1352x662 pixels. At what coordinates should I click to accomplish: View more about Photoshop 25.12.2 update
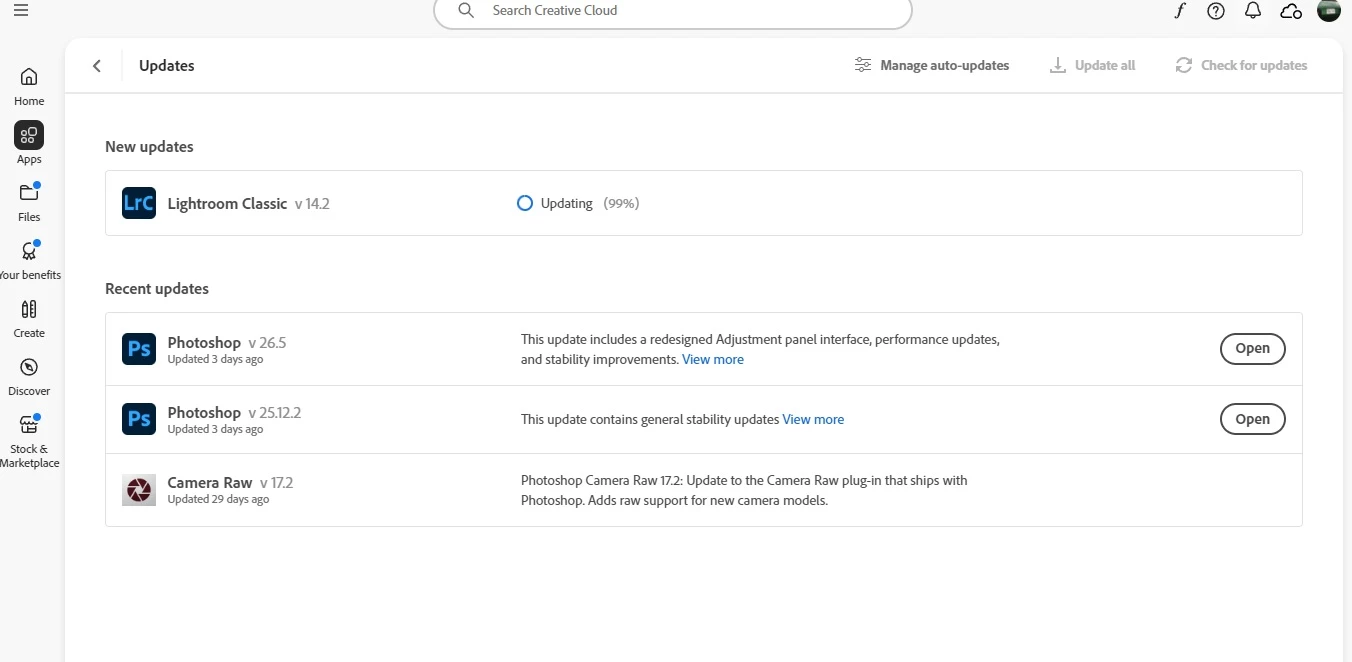[813, 419]
